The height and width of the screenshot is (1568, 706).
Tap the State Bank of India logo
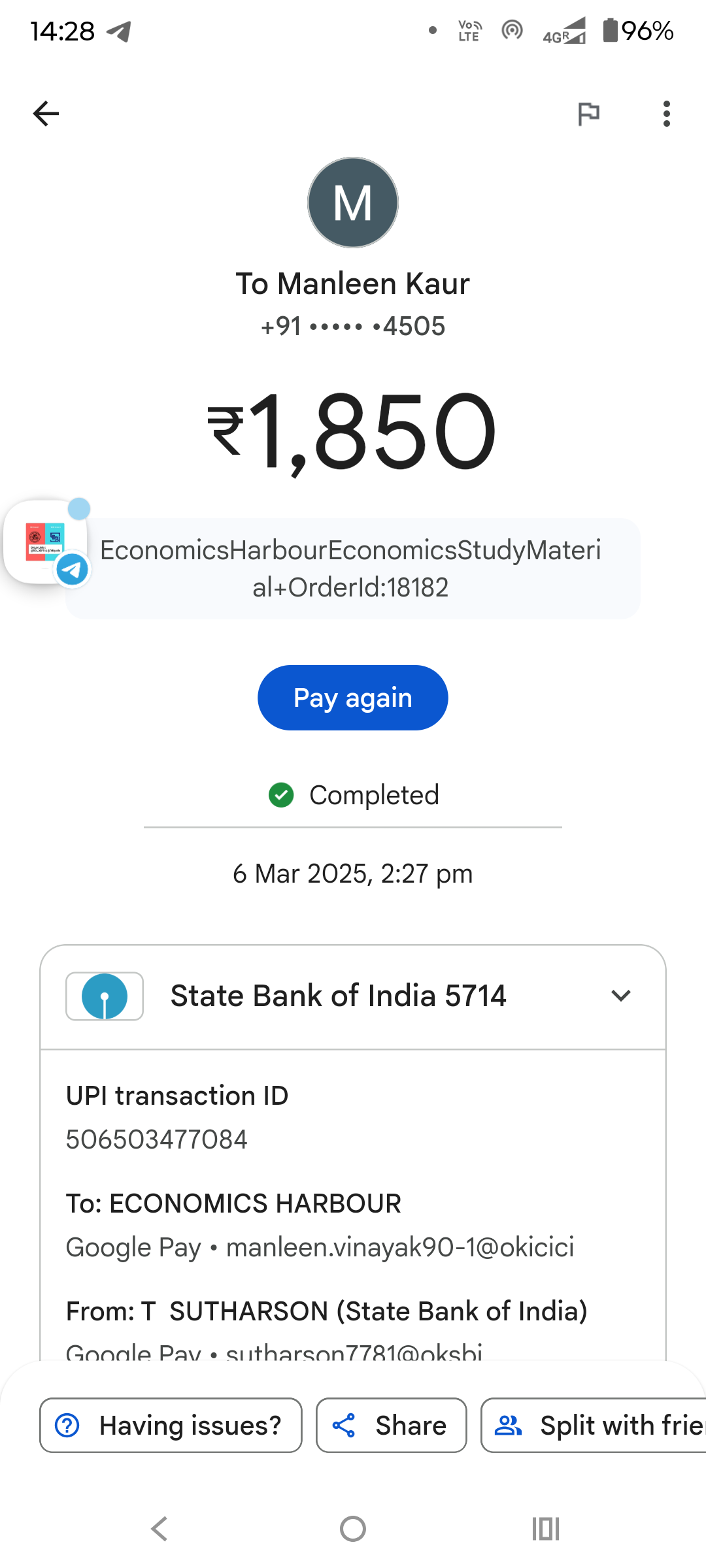(105, 996)
